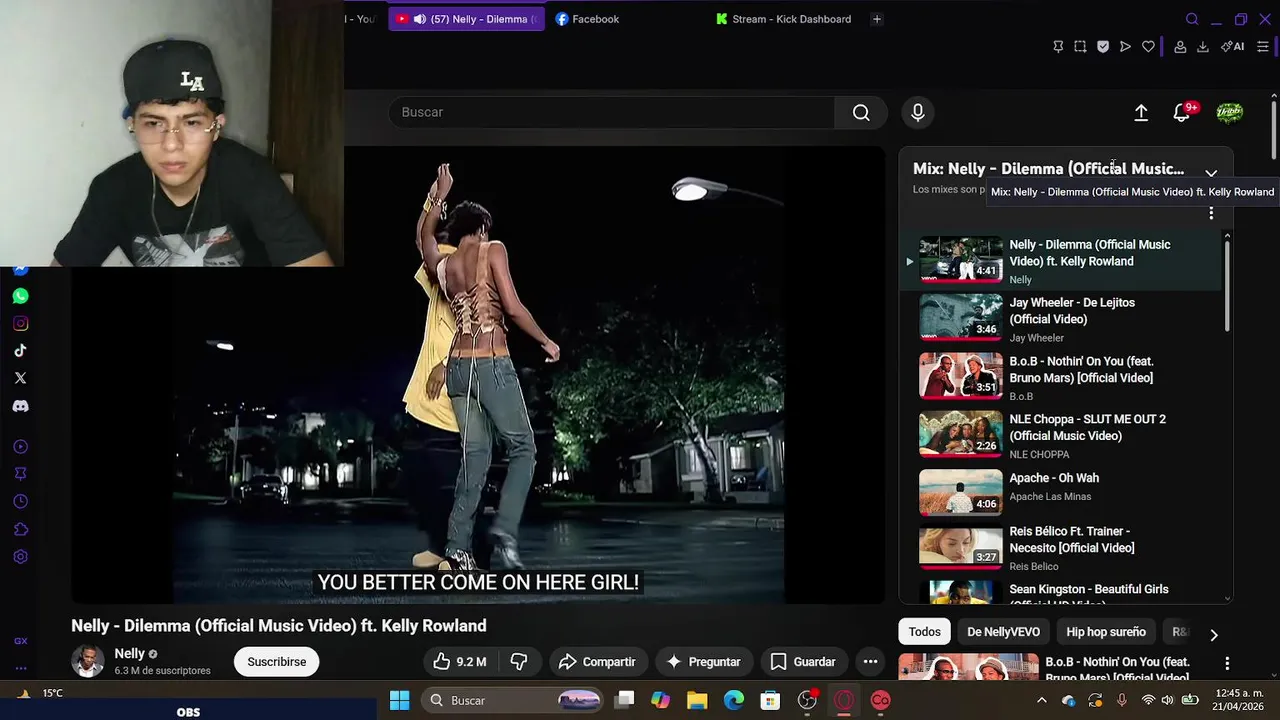Play Reis Bélico - Necesito from the playlist
This screenshot has width=1280, height=720.
click(x=1060, y=548)
